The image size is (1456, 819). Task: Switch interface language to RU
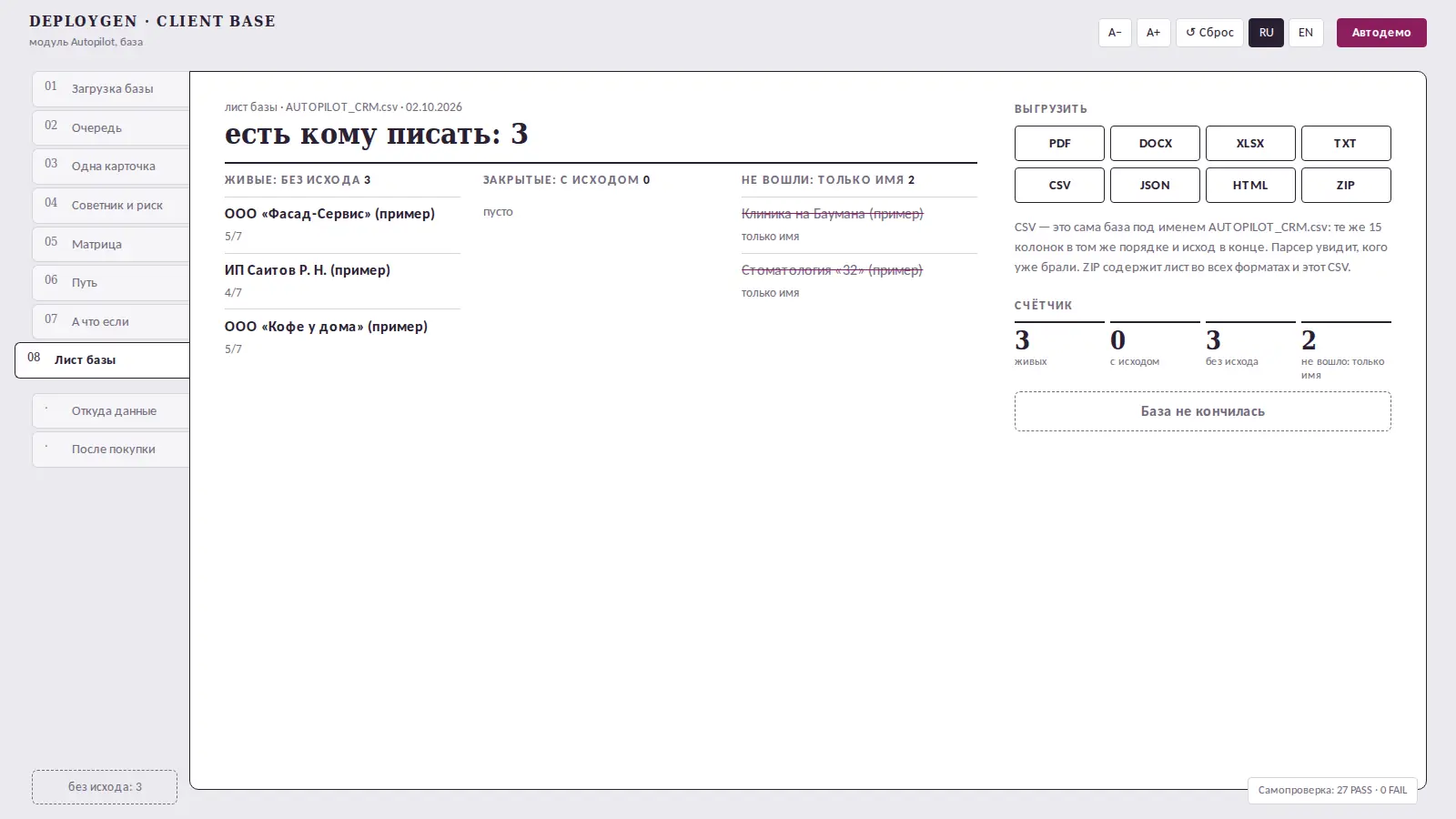1266,33
